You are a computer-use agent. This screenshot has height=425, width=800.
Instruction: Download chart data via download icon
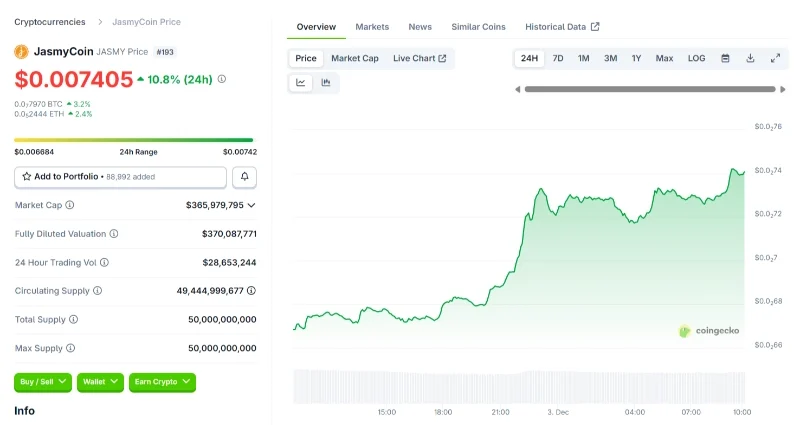point(750,58)
